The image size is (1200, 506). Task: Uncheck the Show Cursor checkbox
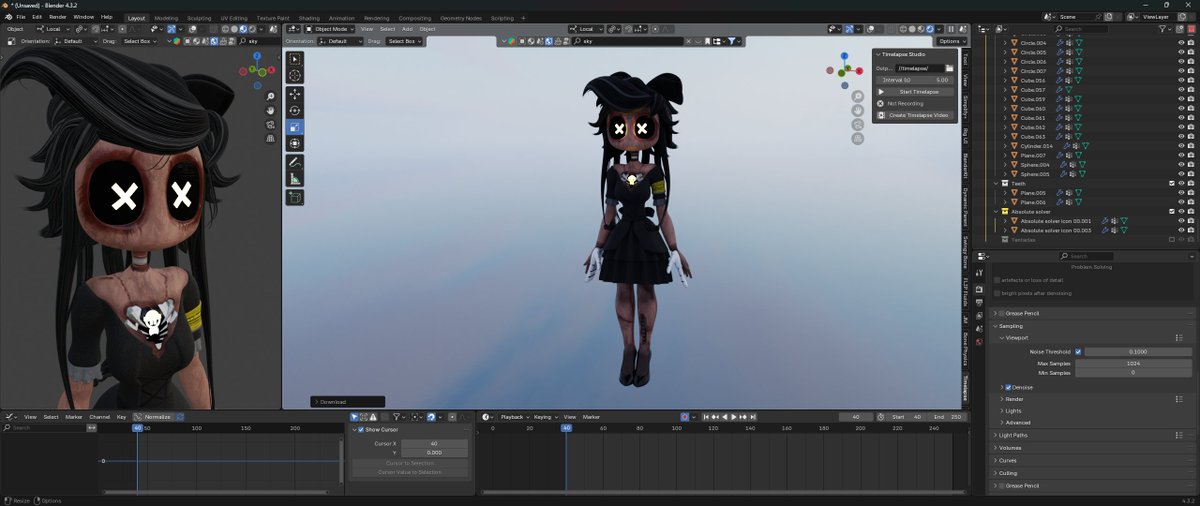361,429
